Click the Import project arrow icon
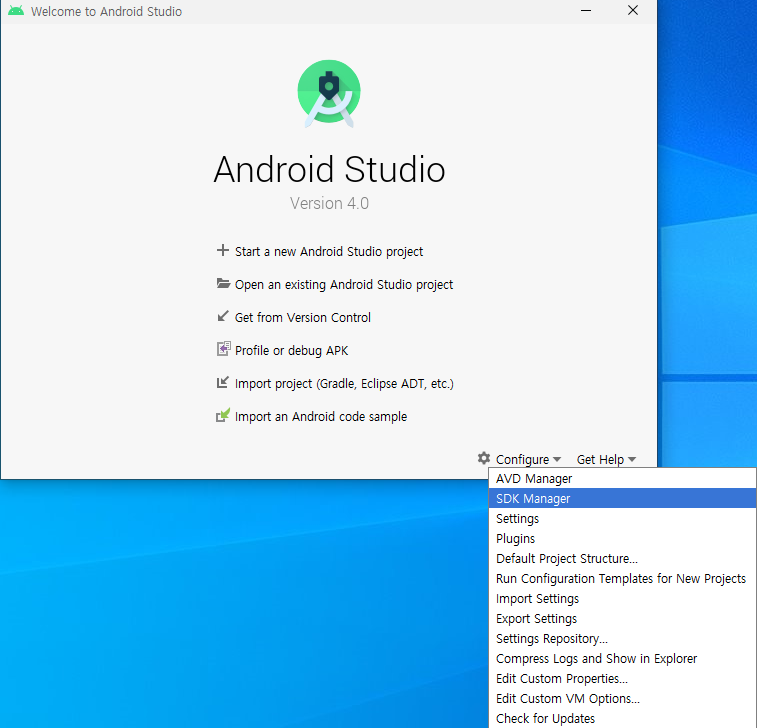Screen dimensions: 757x728 [x=223, y=382]
